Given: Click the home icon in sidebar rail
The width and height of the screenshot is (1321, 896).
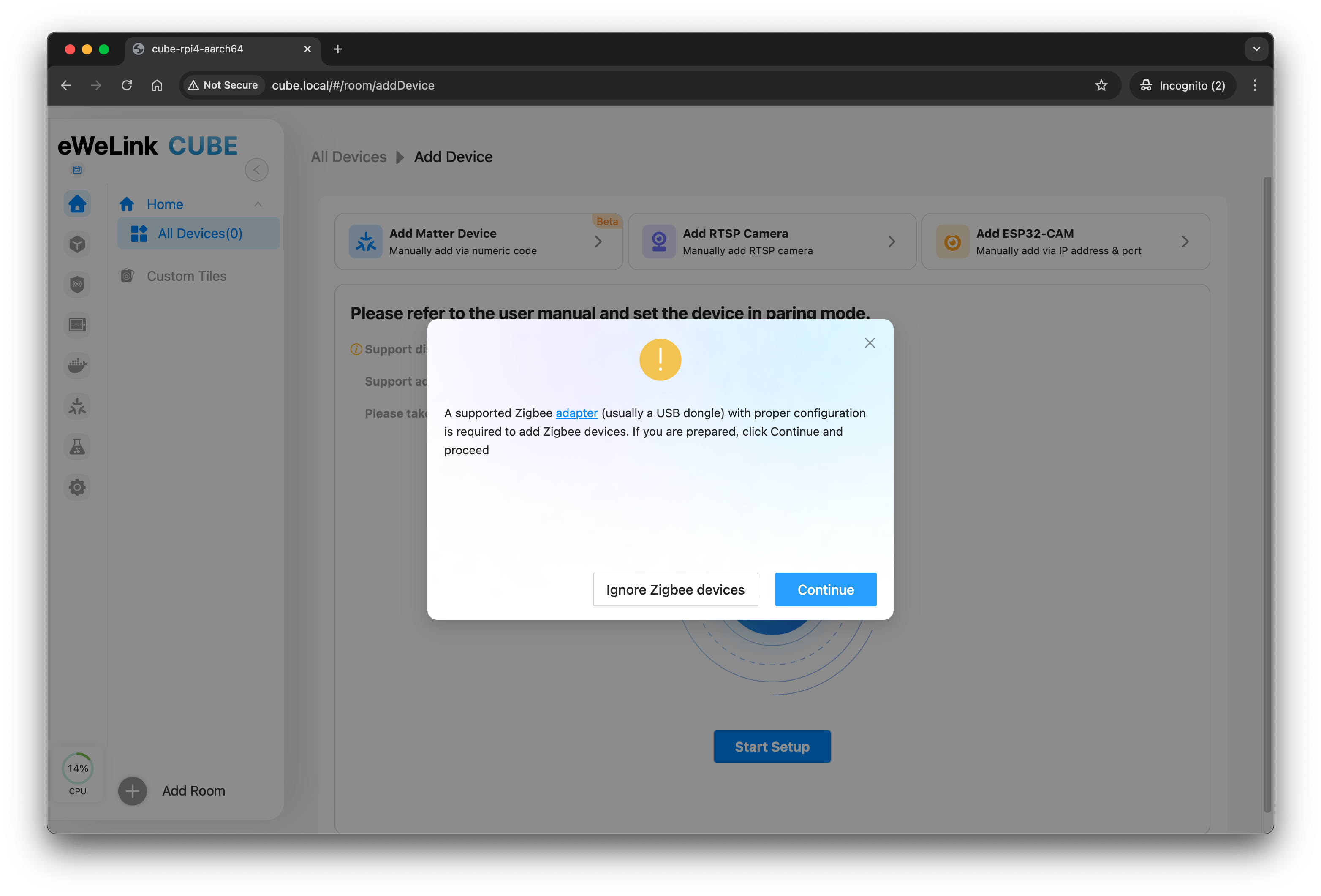Looking at the screenshot, I should (77, 204).
